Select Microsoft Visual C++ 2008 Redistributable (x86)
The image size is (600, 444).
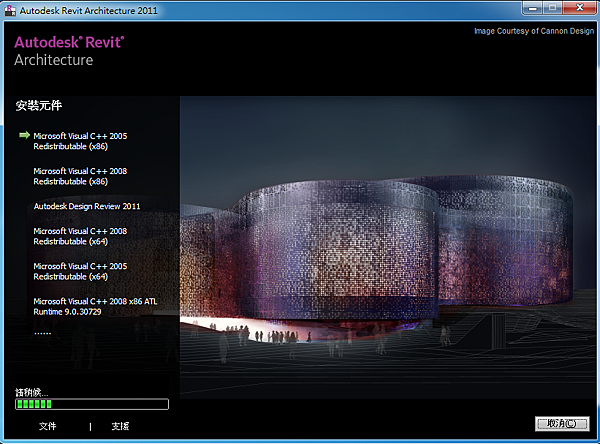click(80, 176)
